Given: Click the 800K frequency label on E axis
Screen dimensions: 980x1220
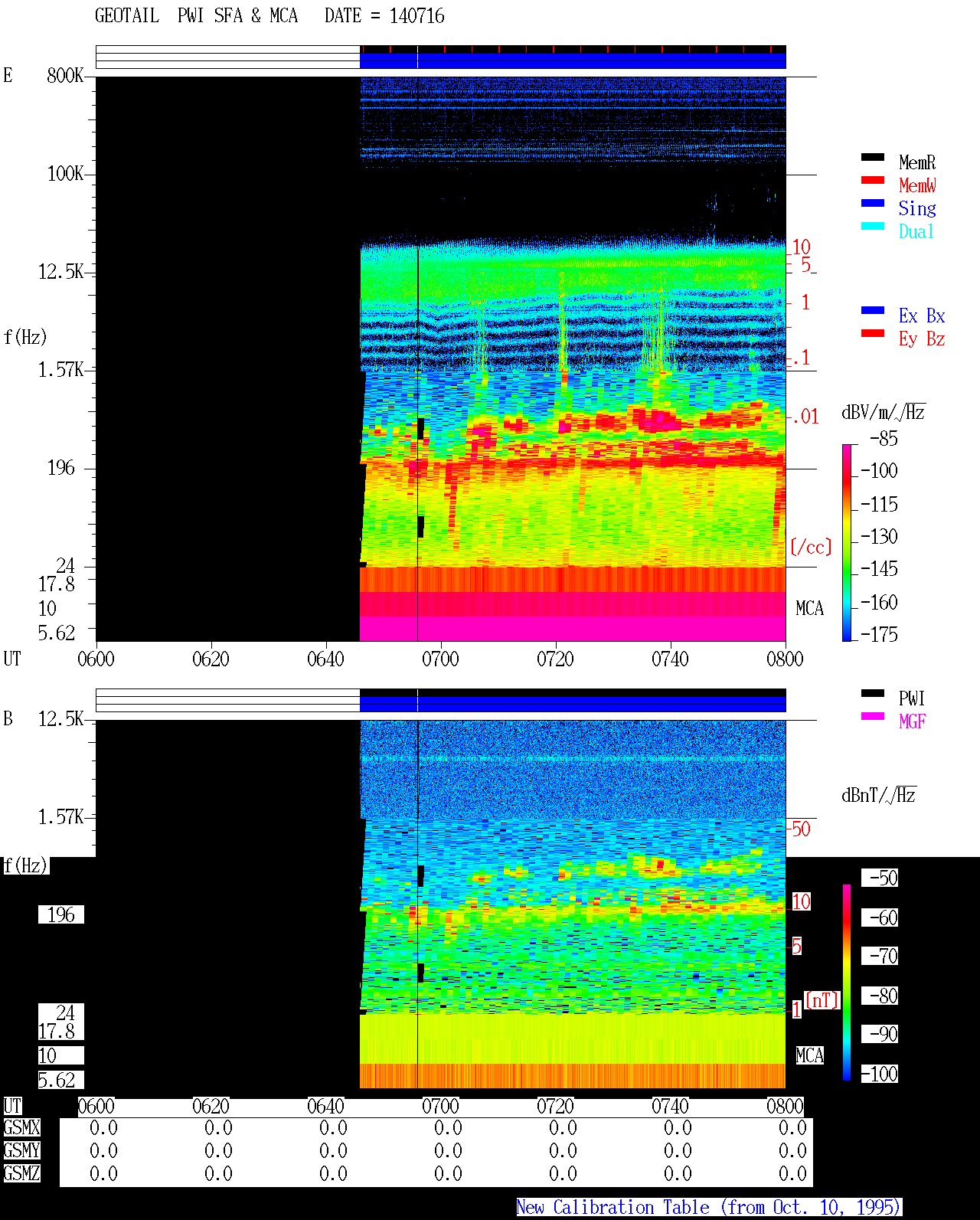Looking at the screenshot, I should (65, 75).
